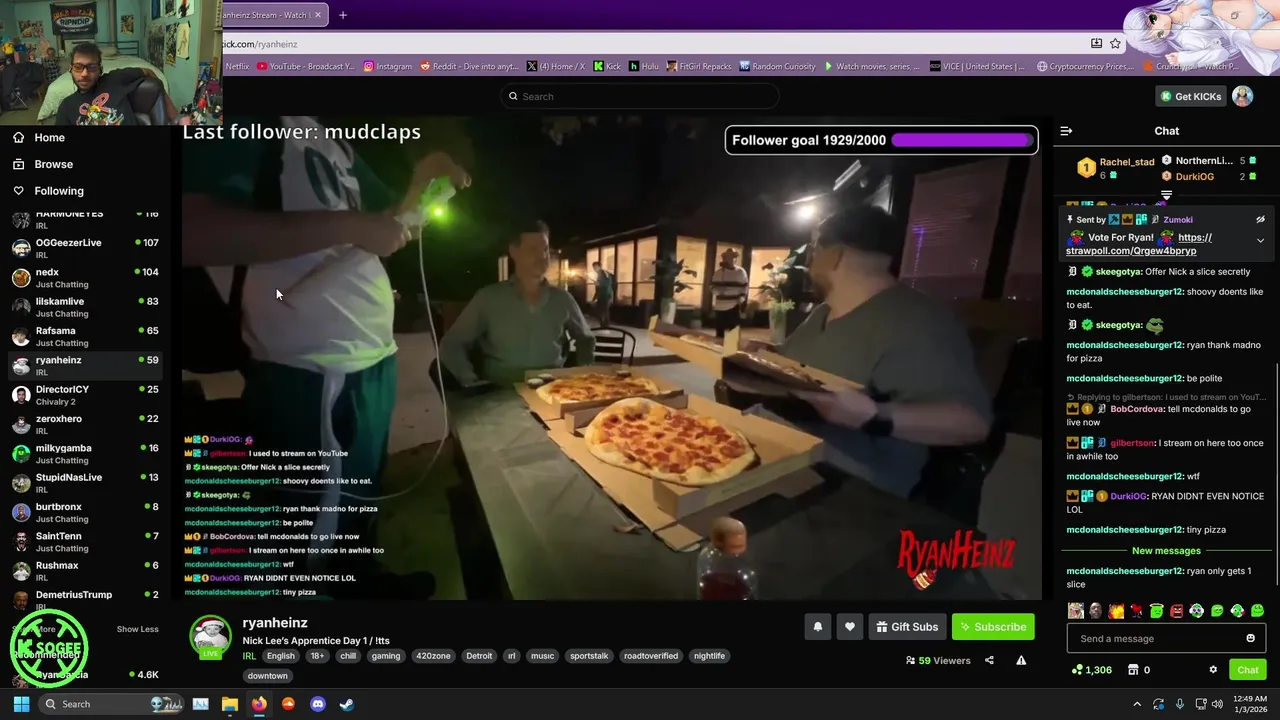This screenshot has height=720, width=1280.
Task: Open zeroxhero channel in sidebar
Action: [x=85, y=424]
